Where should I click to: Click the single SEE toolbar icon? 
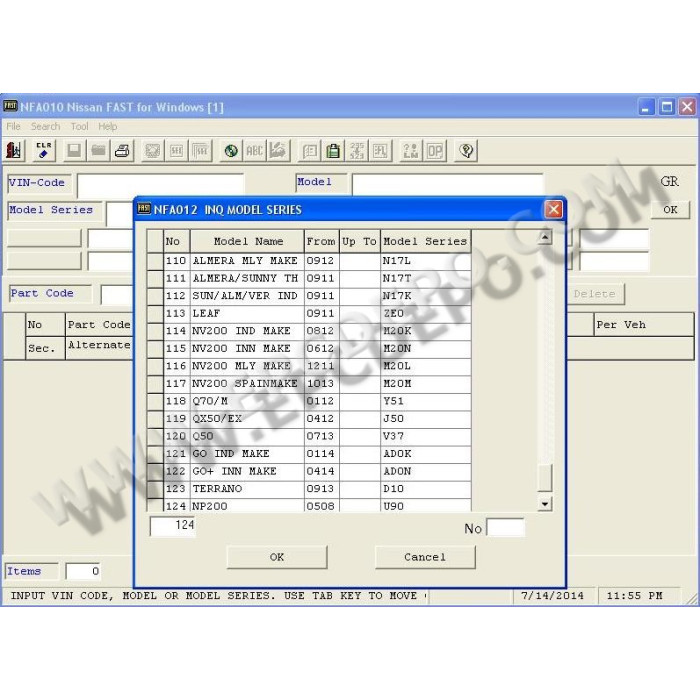point(177,150)
